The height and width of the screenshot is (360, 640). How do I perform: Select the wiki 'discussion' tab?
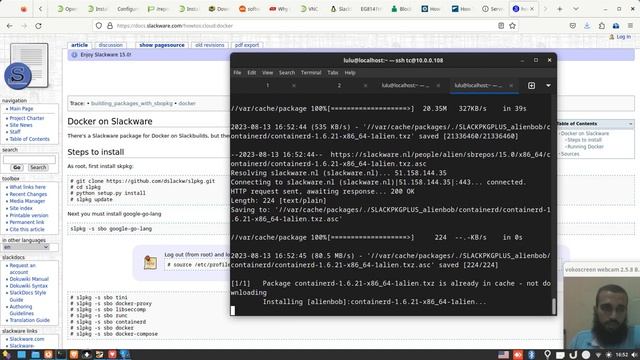point(110,45)
